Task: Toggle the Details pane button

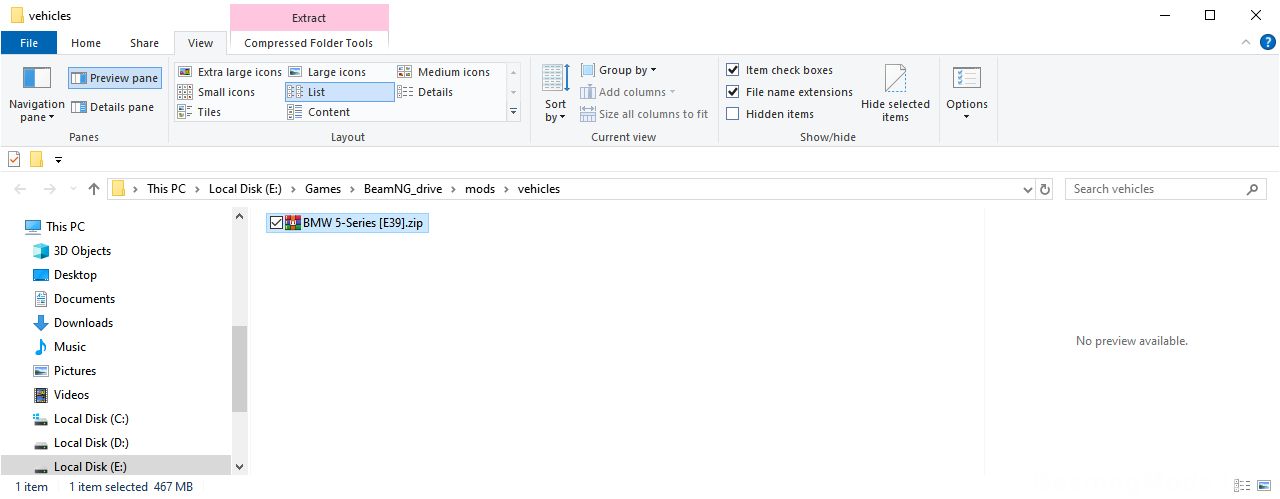Action: [112, 107]
